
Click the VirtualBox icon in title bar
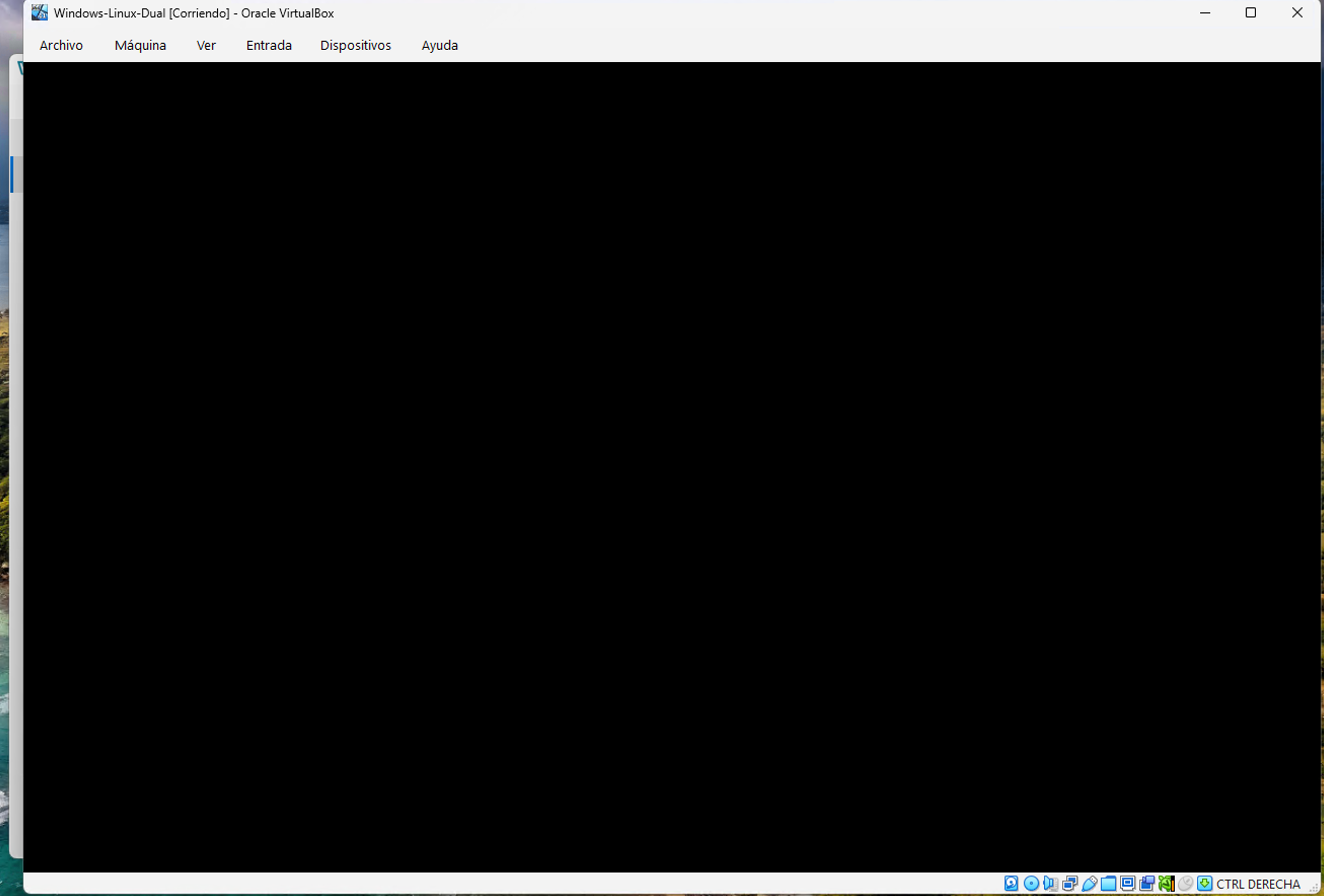pos(40,13)
